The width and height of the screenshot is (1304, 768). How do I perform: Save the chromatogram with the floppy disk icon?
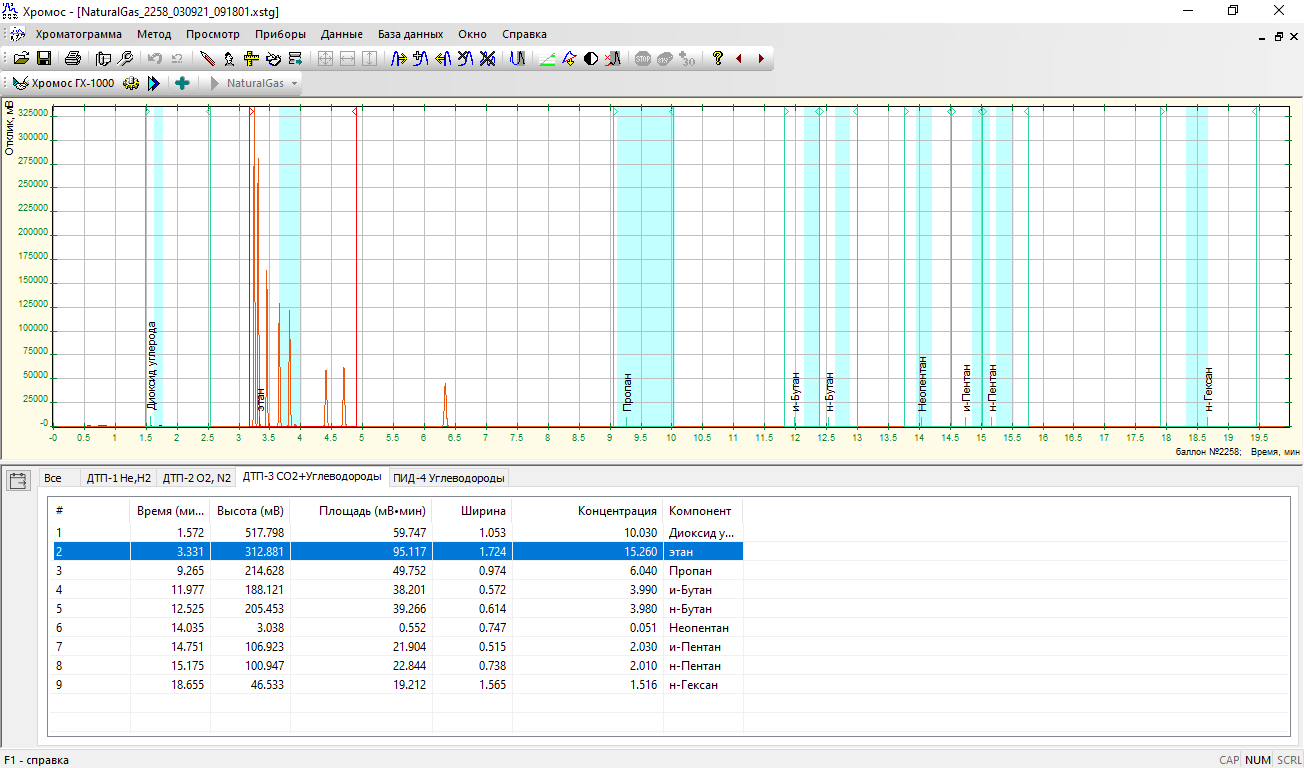coord(44,59)
